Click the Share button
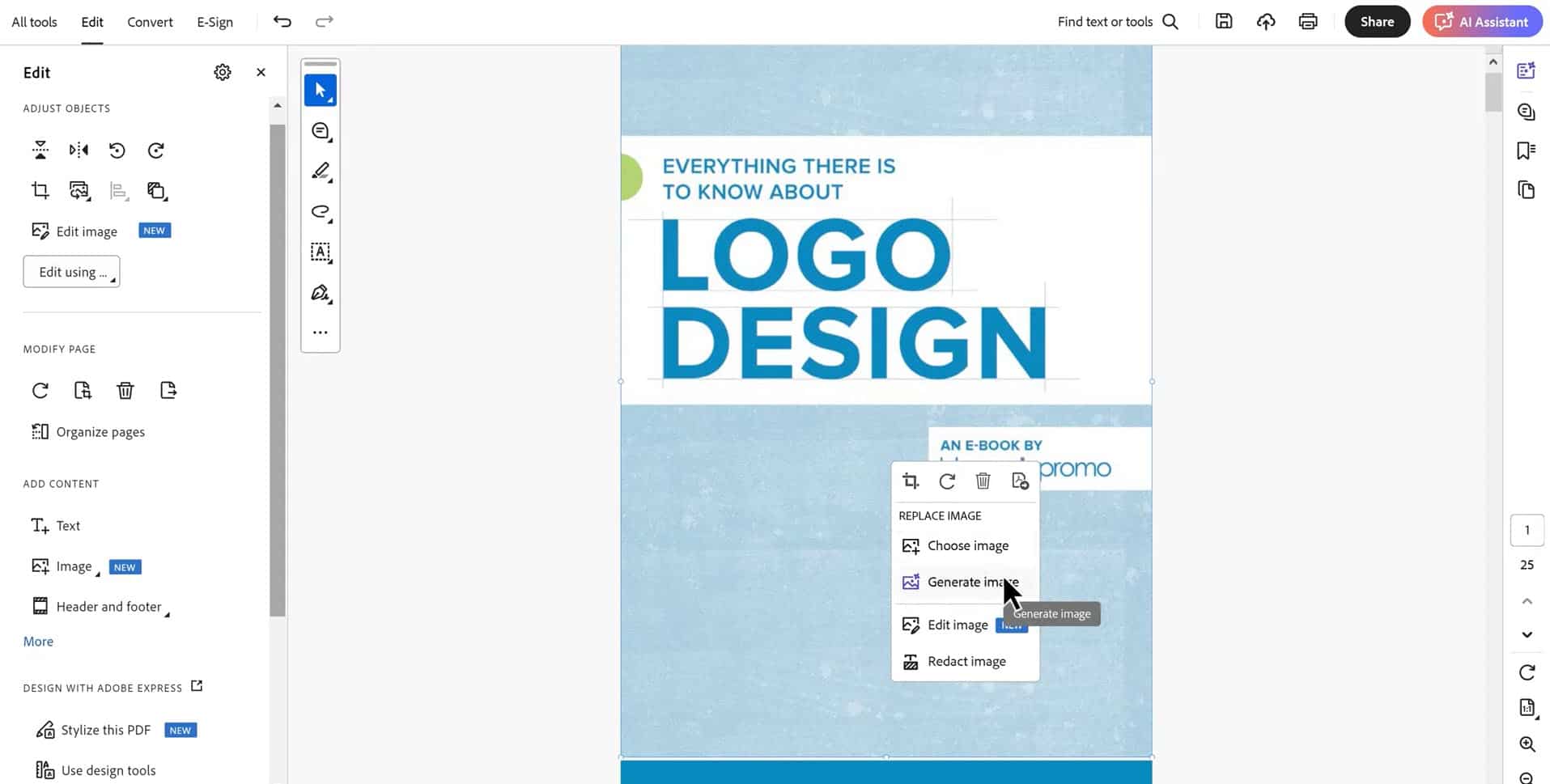Image resolution: width=1550 pixels, height=784 pixels. tap(1376, 22)
